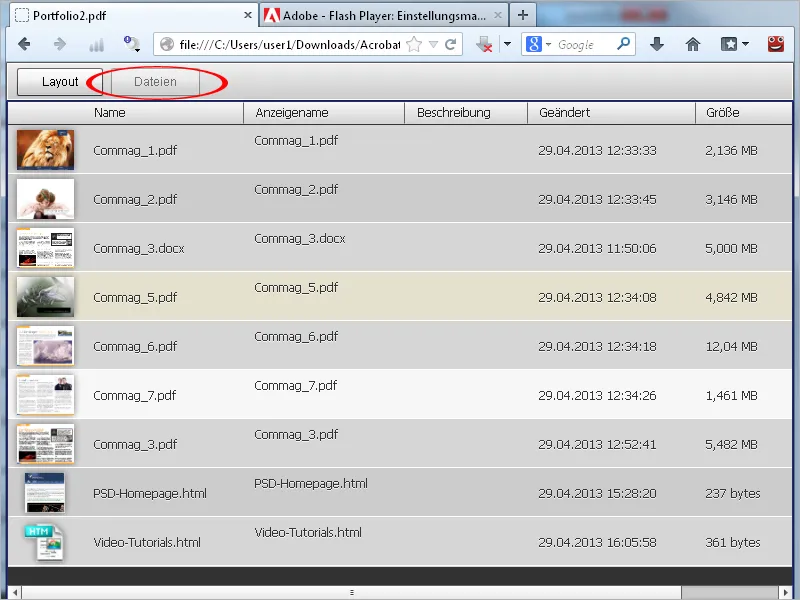This screenshot has height=600, width=800.
Task: Click the HTM file icon of Video-Tutorials.html
Action: [43, 542]
